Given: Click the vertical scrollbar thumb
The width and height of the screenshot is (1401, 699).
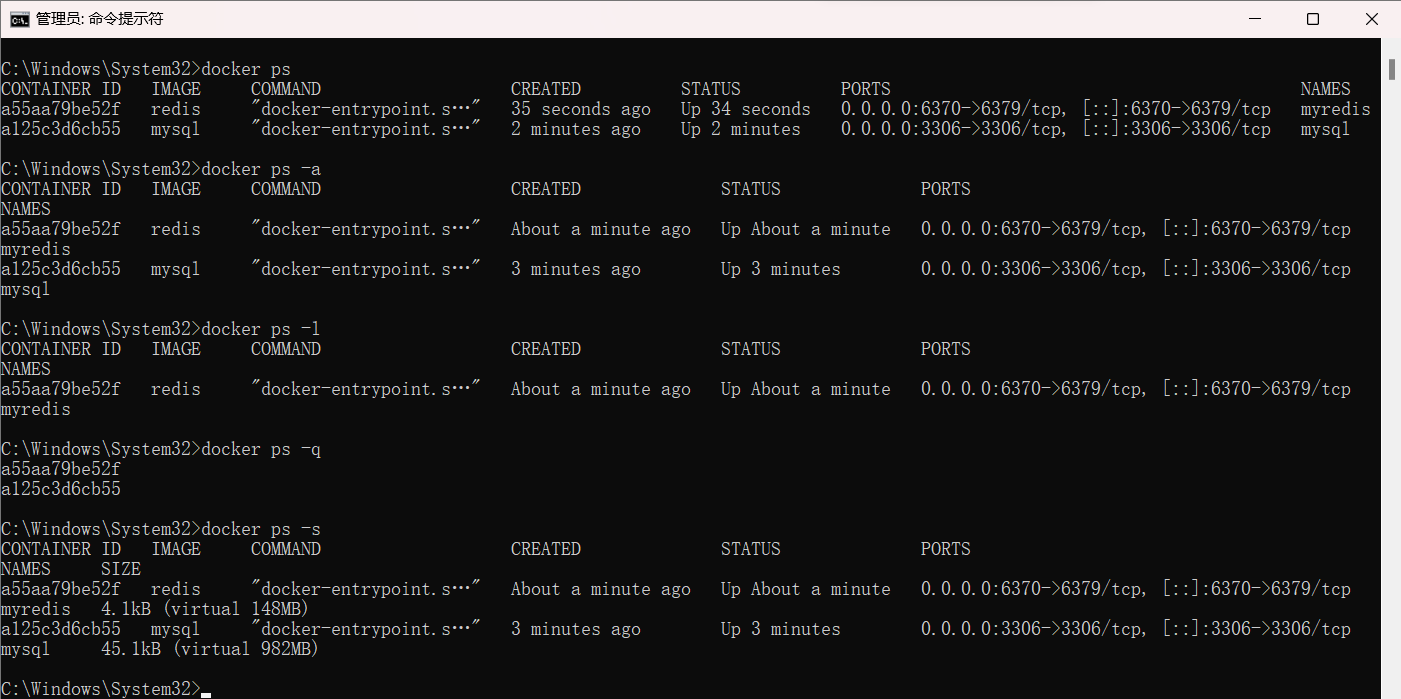Looking at the screenshot, I should [1392, 68].
